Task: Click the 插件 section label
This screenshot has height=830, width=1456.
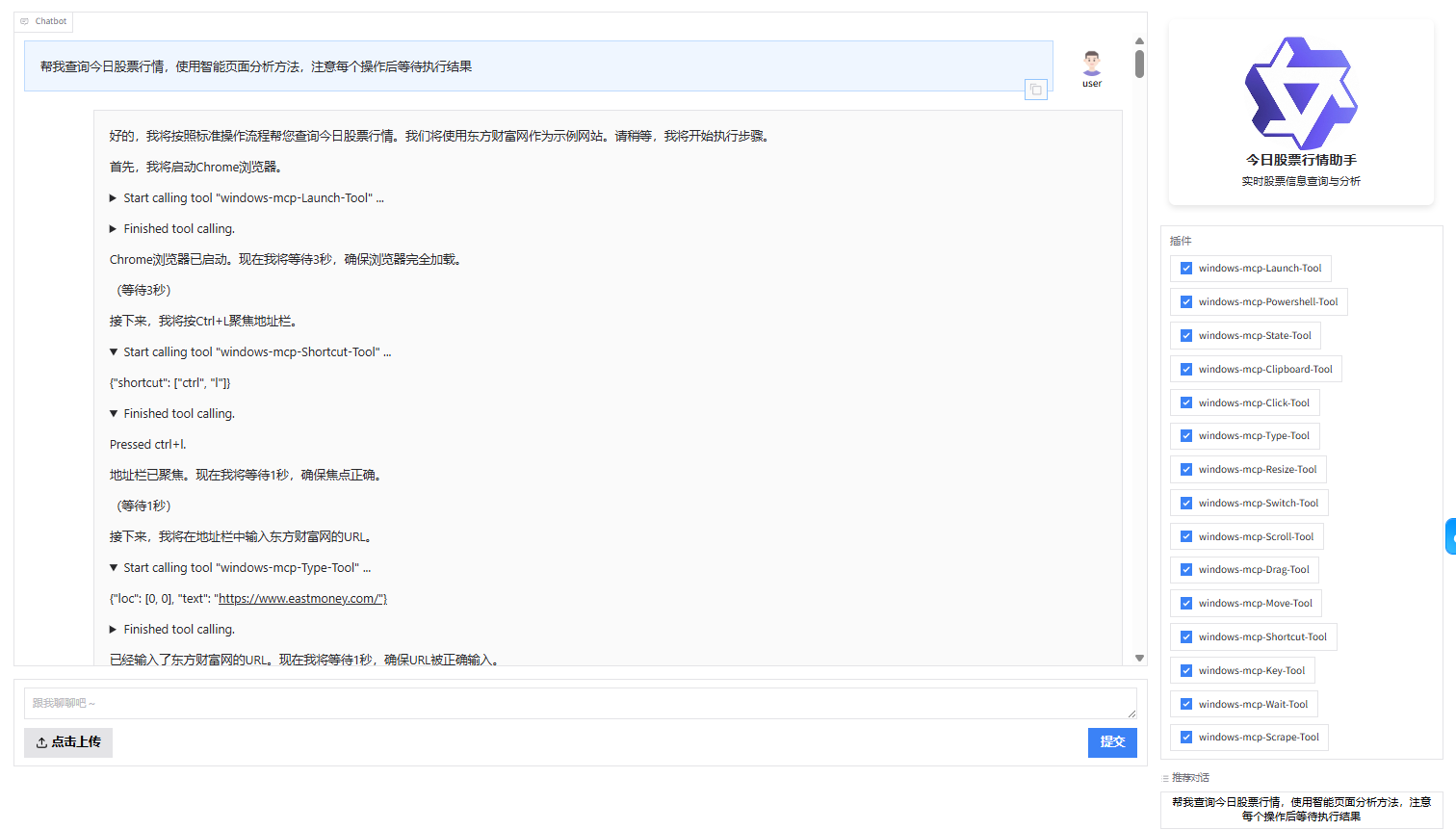Action: click(x=1181, y=241)
